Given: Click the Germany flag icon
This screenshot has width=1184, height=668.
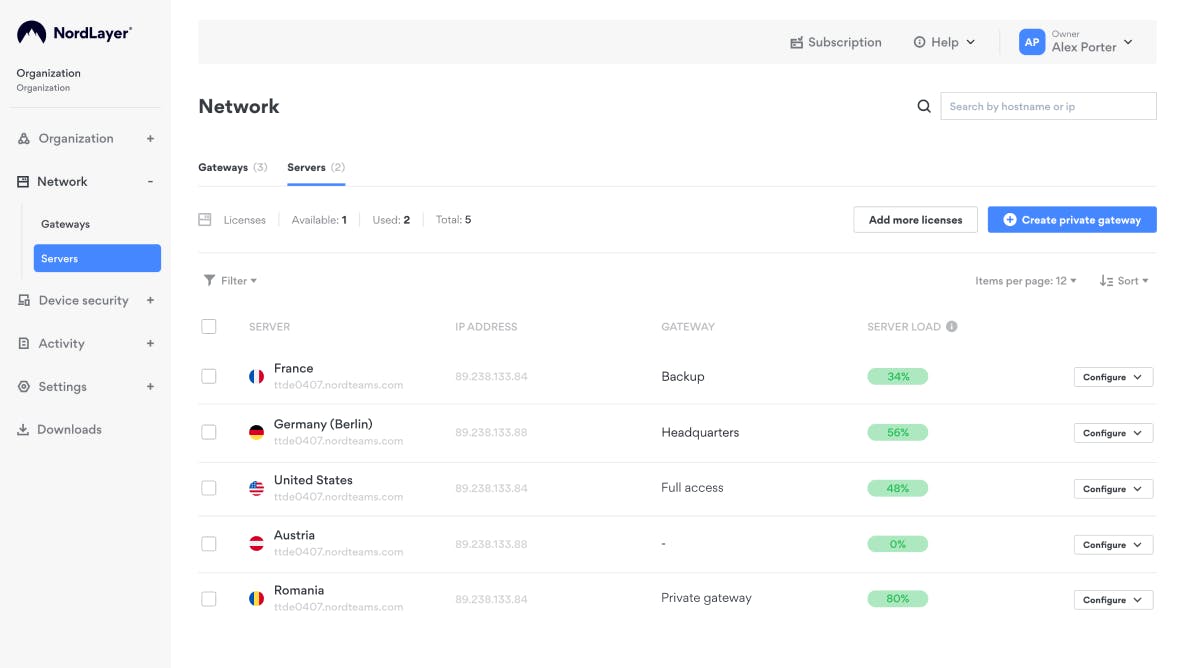Looking at the screenshot, I should [x=257, y=432].
